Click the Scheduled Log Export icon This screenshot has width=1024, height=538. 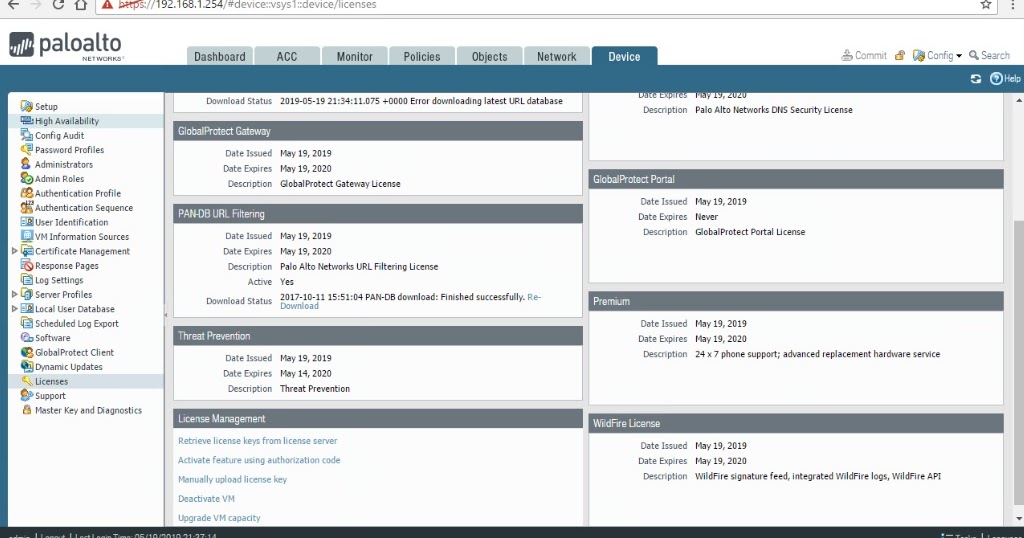coord(27,323)
